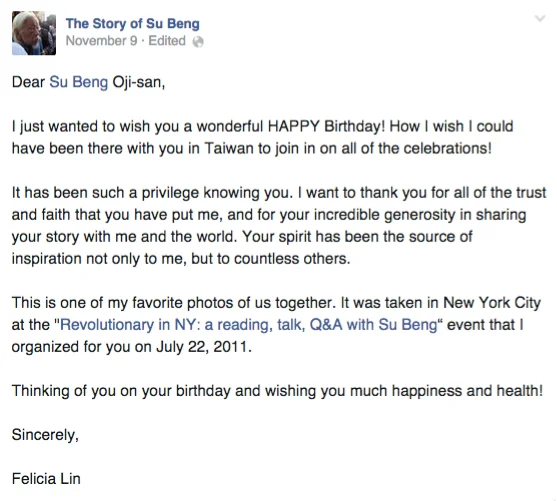Open The Story of Su Beng page name
Screen dimensions: 557x501
coord(133,23)
